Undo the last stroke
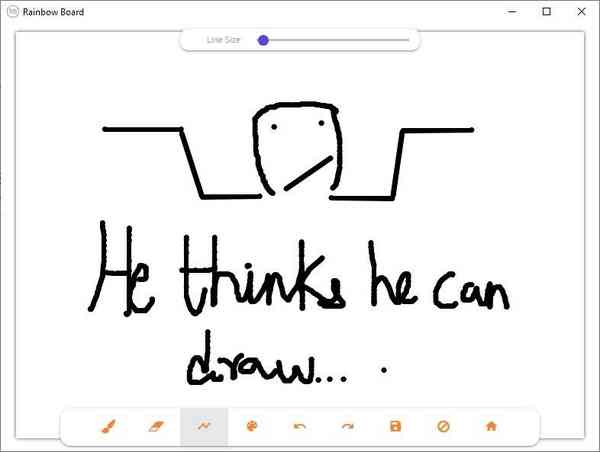The image size is (600, 452). [300, 427]
